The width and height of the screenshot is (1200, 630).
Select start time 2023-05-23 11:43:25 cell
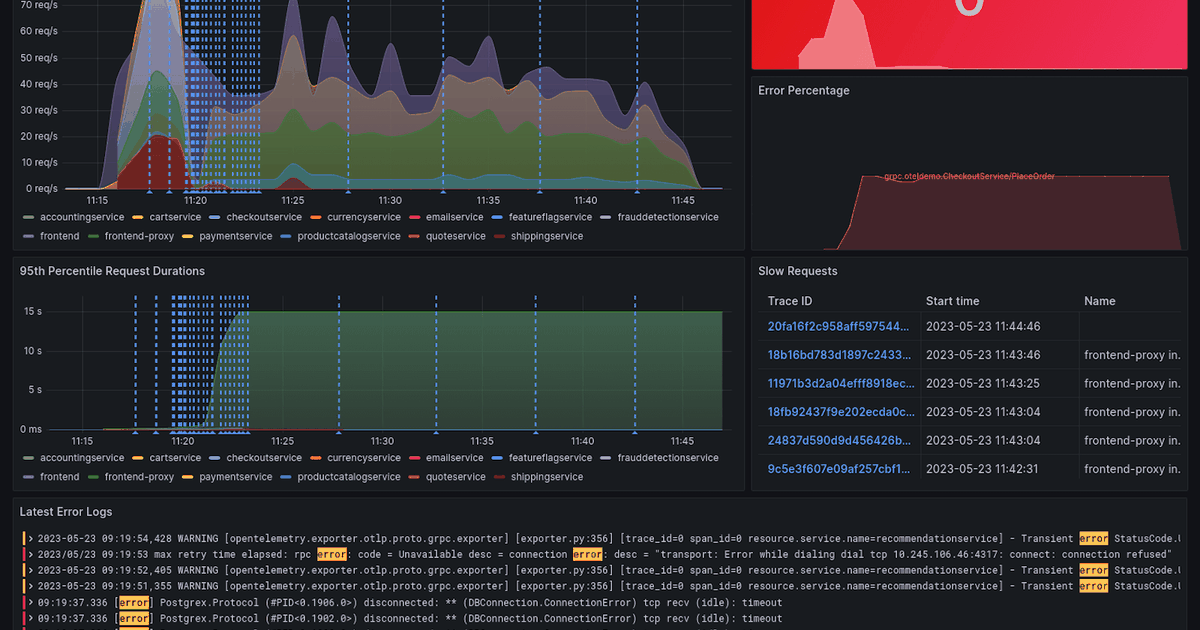983,383
